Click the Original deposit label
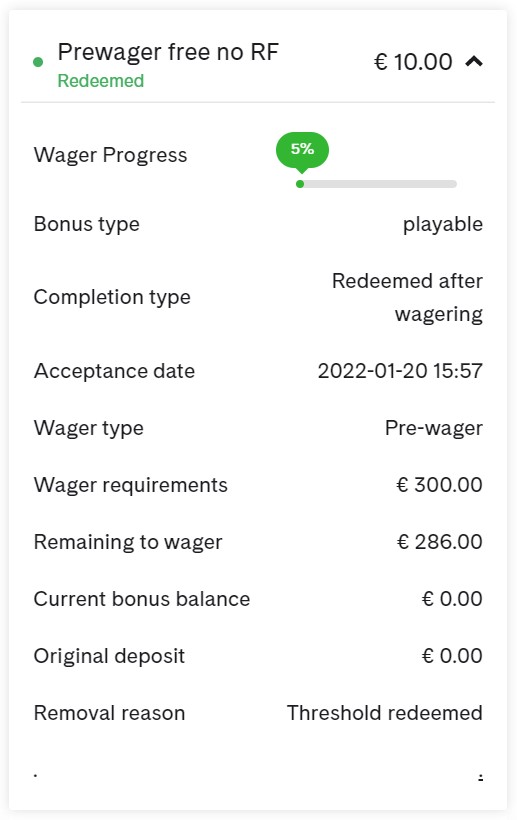 (109, 656)
